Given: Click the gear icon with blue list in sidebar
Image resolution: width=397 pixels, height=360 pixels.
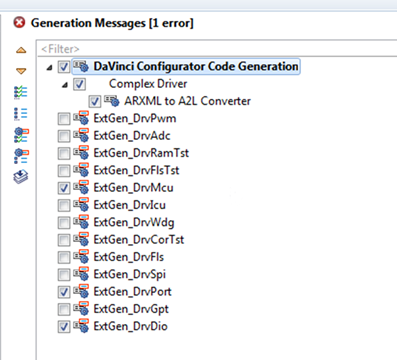Looking at the screenshot, I should tap(21, 156).
